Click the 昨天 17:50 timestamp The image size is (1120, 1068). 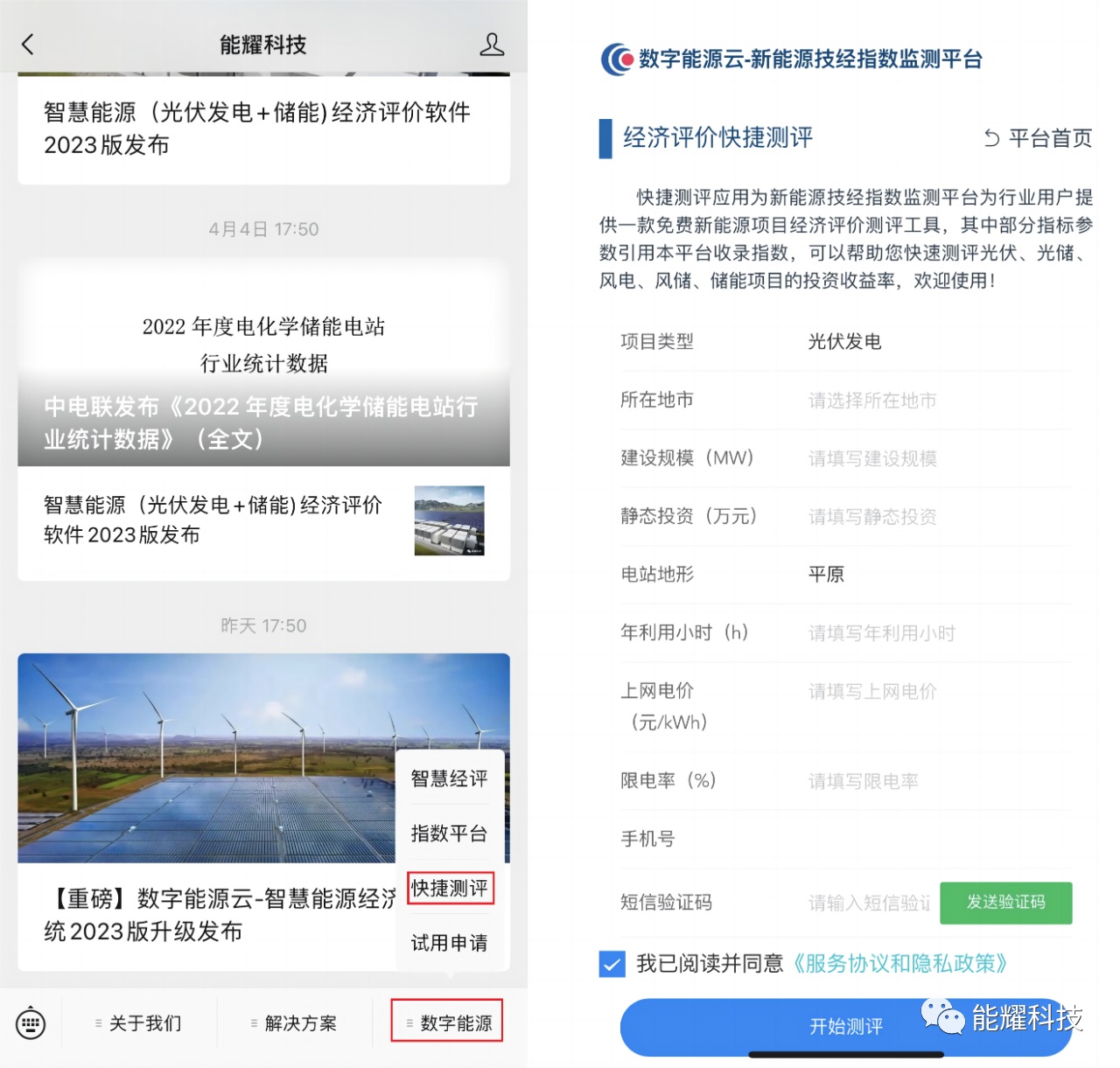[263, 625]
